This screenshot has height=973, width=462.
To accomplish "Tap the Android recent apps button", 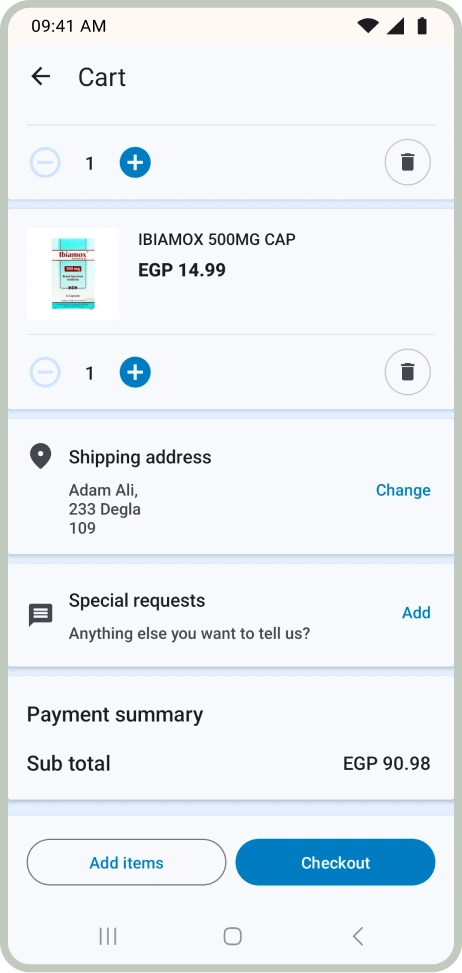I will 108,936.
